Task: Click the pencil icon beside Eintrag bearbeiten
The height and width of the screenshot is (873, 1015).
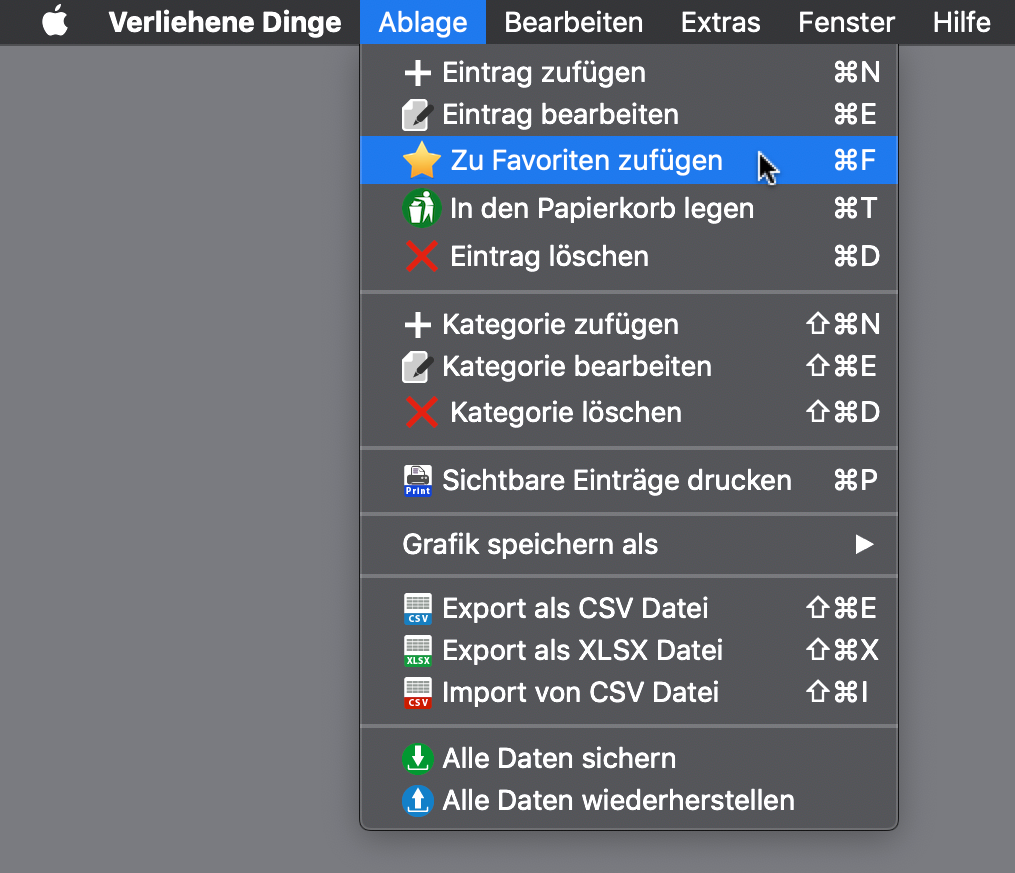Action: point(417,115)
